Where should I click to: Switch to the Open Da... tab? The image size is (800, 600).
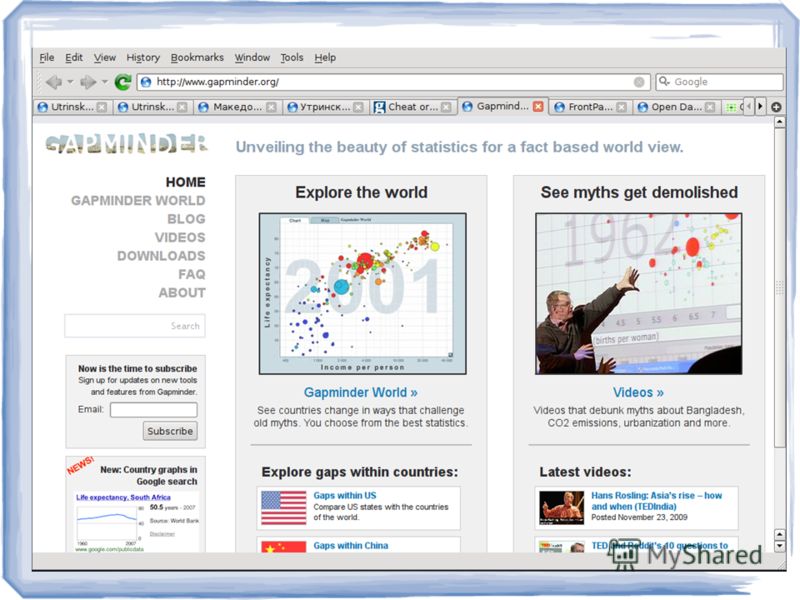676,107
